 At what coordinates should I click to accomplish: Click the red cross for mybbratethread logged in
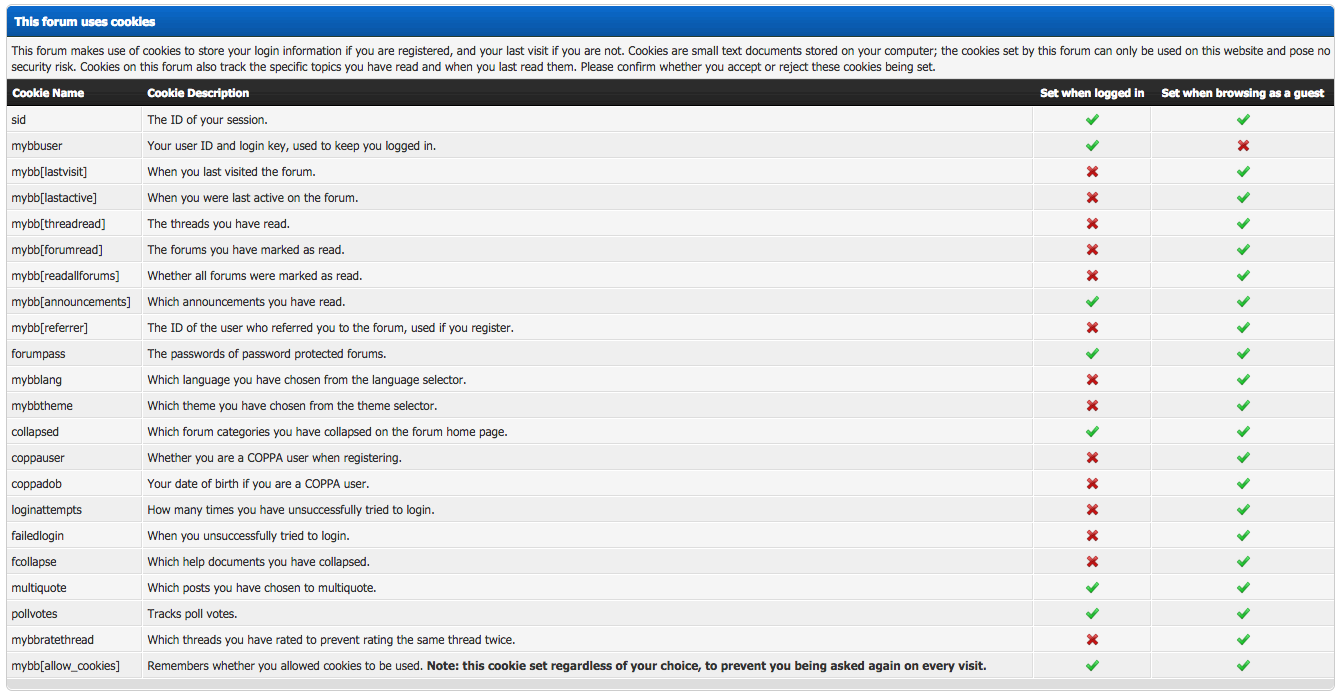1092,640
